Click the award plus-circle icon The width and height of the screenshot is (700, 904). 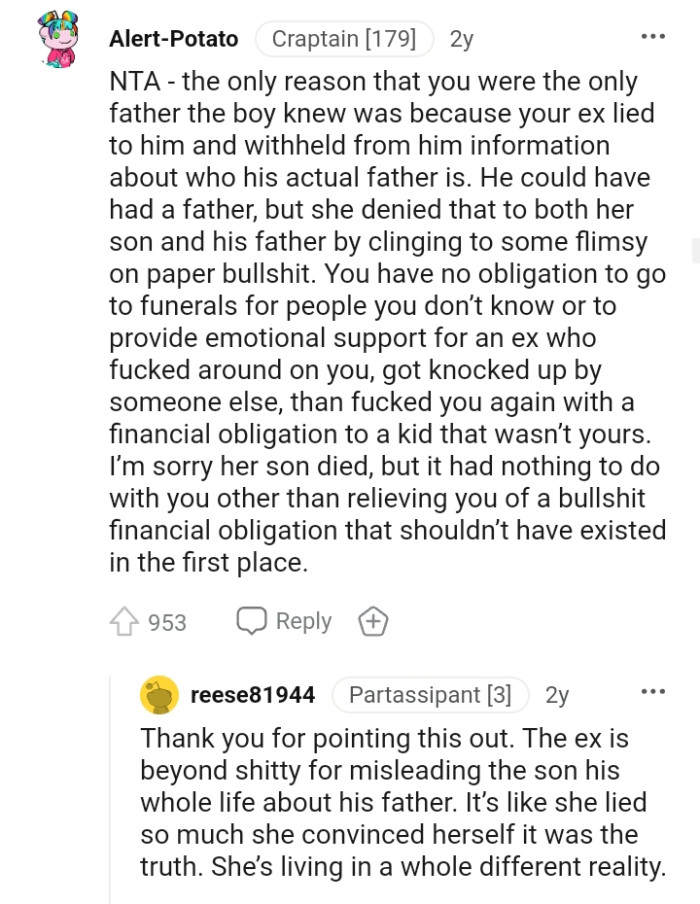(374, 621)
